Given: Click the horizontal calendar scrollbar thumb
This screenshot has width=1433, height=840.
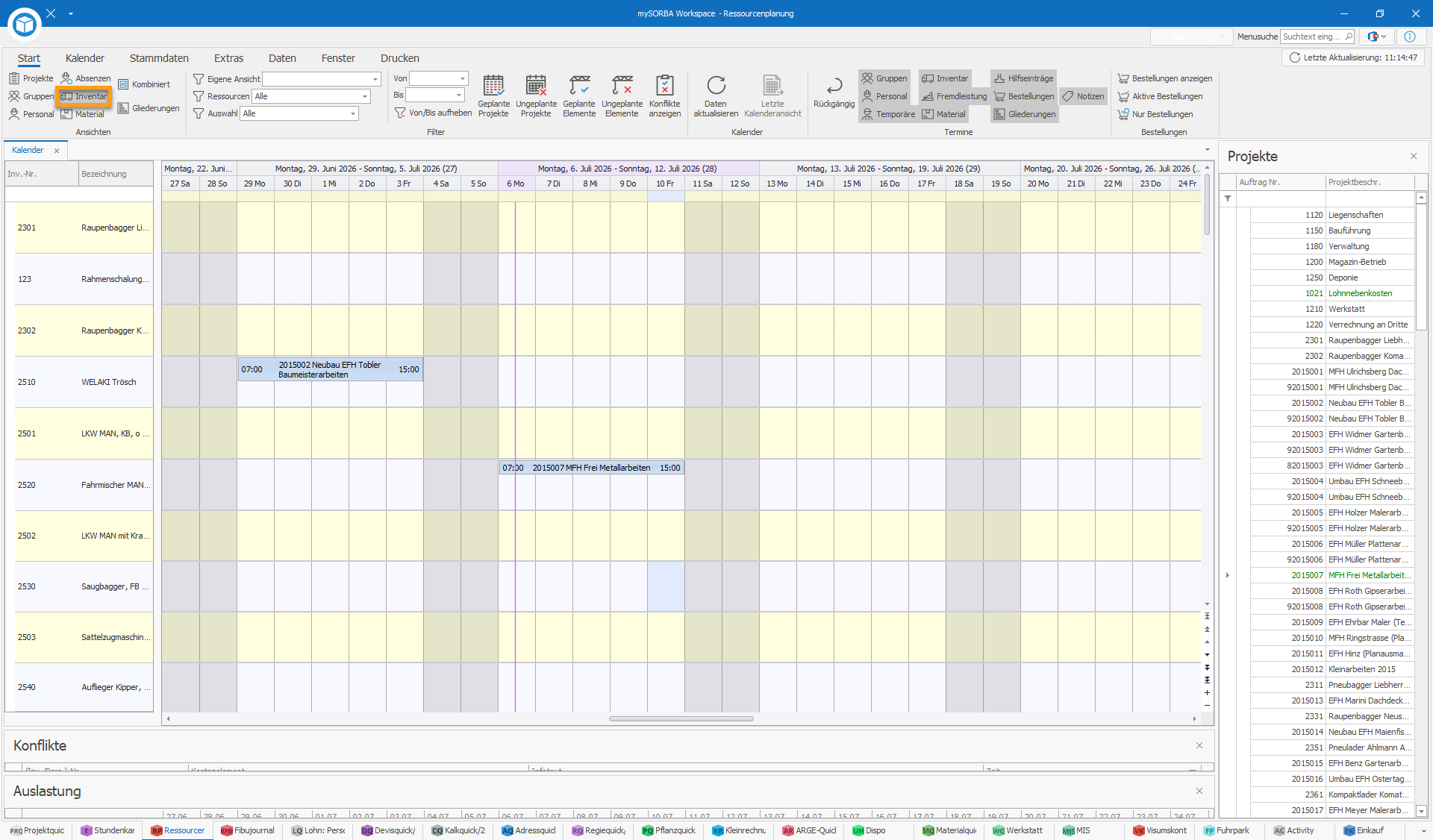Looking at the screenshot, I should click(681, 719).
